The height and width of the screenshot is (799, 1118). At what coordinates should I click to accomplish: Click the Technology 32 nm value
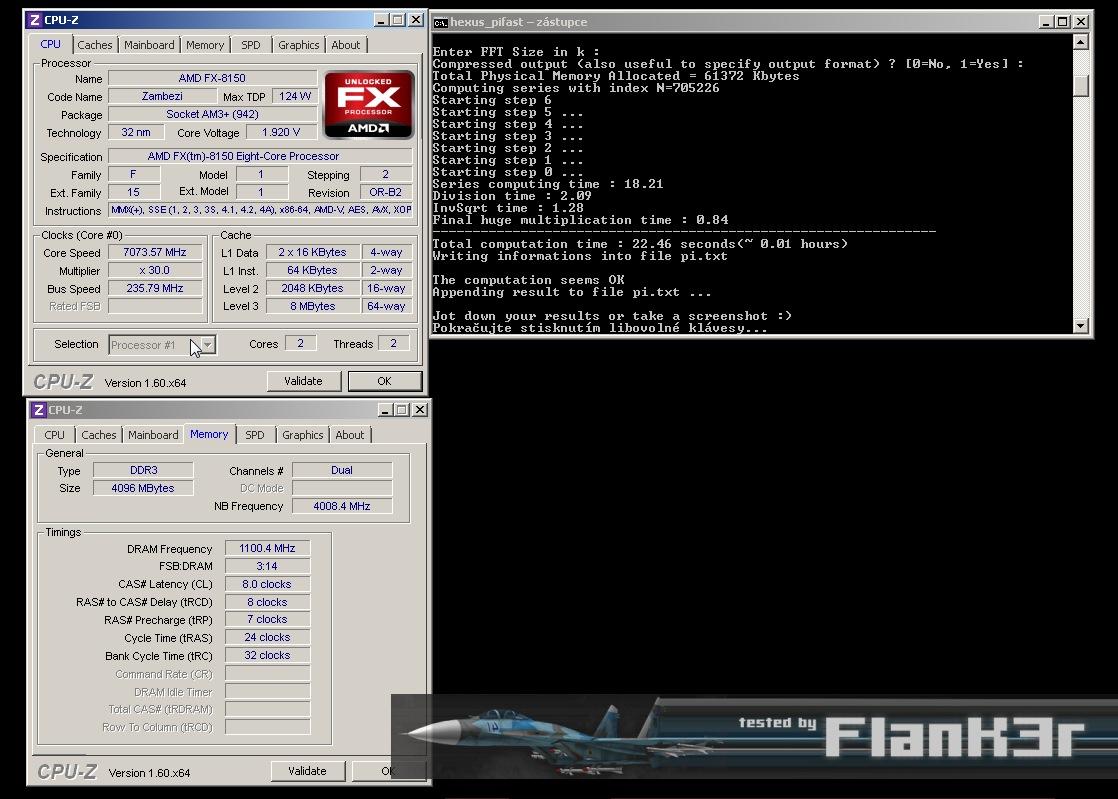point(136,133)
